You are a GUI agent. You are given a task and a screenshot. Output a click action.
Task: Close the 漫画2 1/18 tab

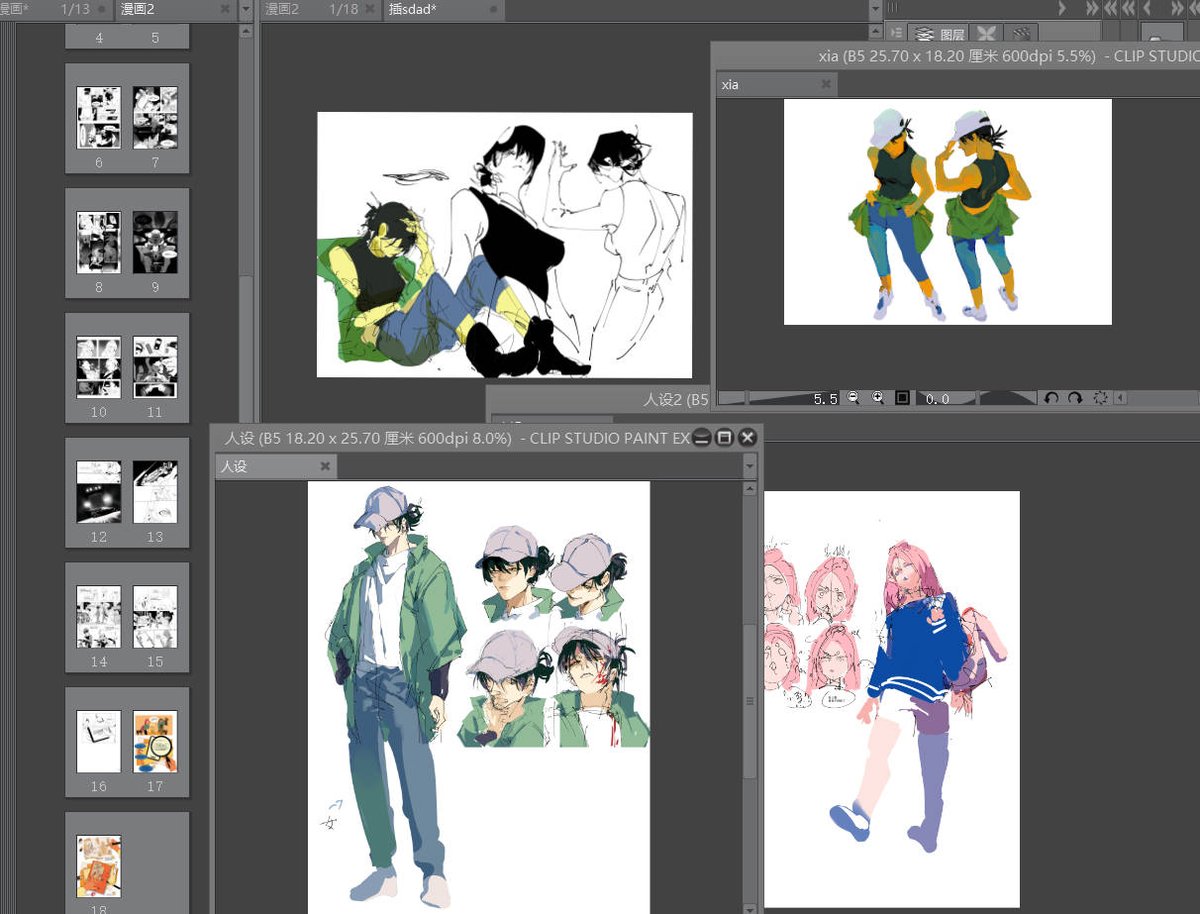(x=371, y=9)
